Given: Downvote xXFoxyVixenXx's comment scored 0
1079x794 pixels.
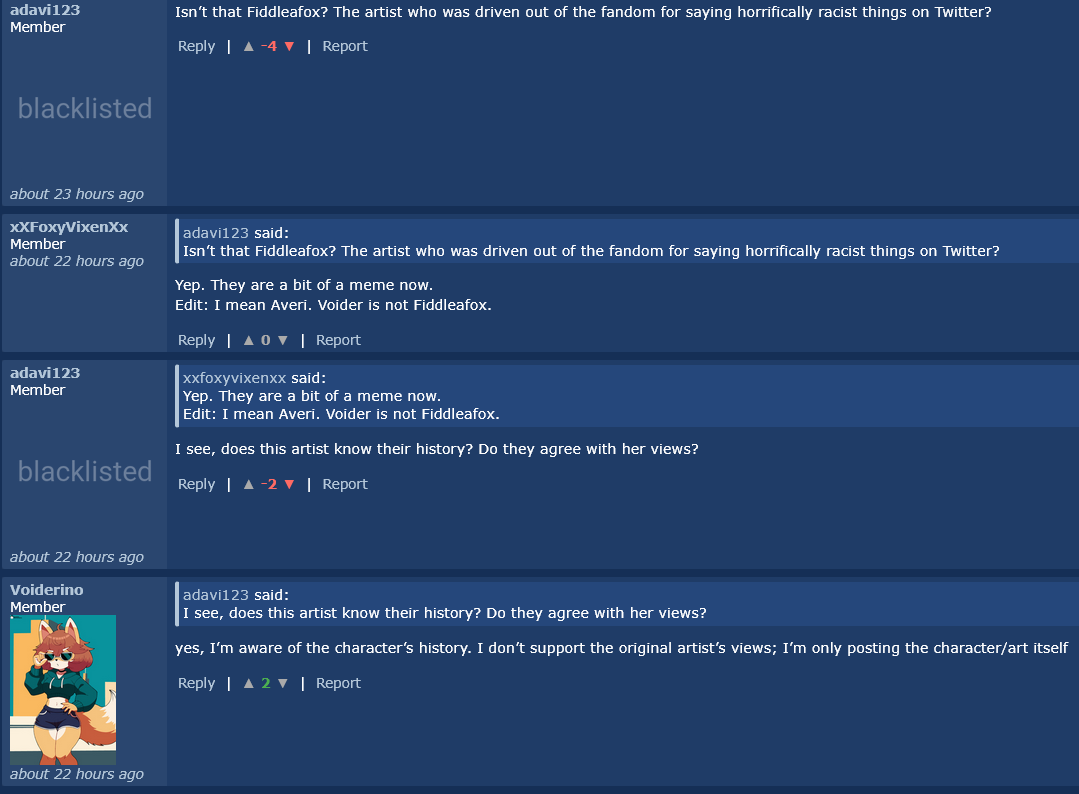Looking at the screenshot, I should coord(283,341).
